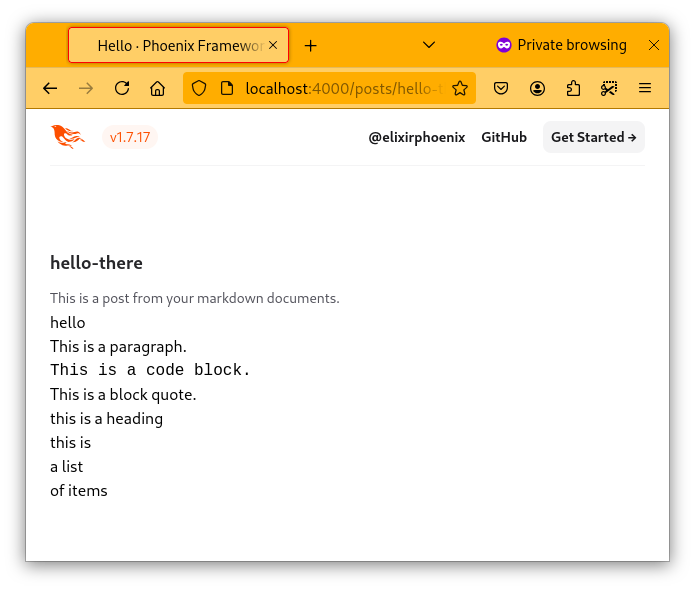Viewport: 695px width, 590px height.
Task: Close the Hello Phoenix Framework tab
Action: point(274,45)
